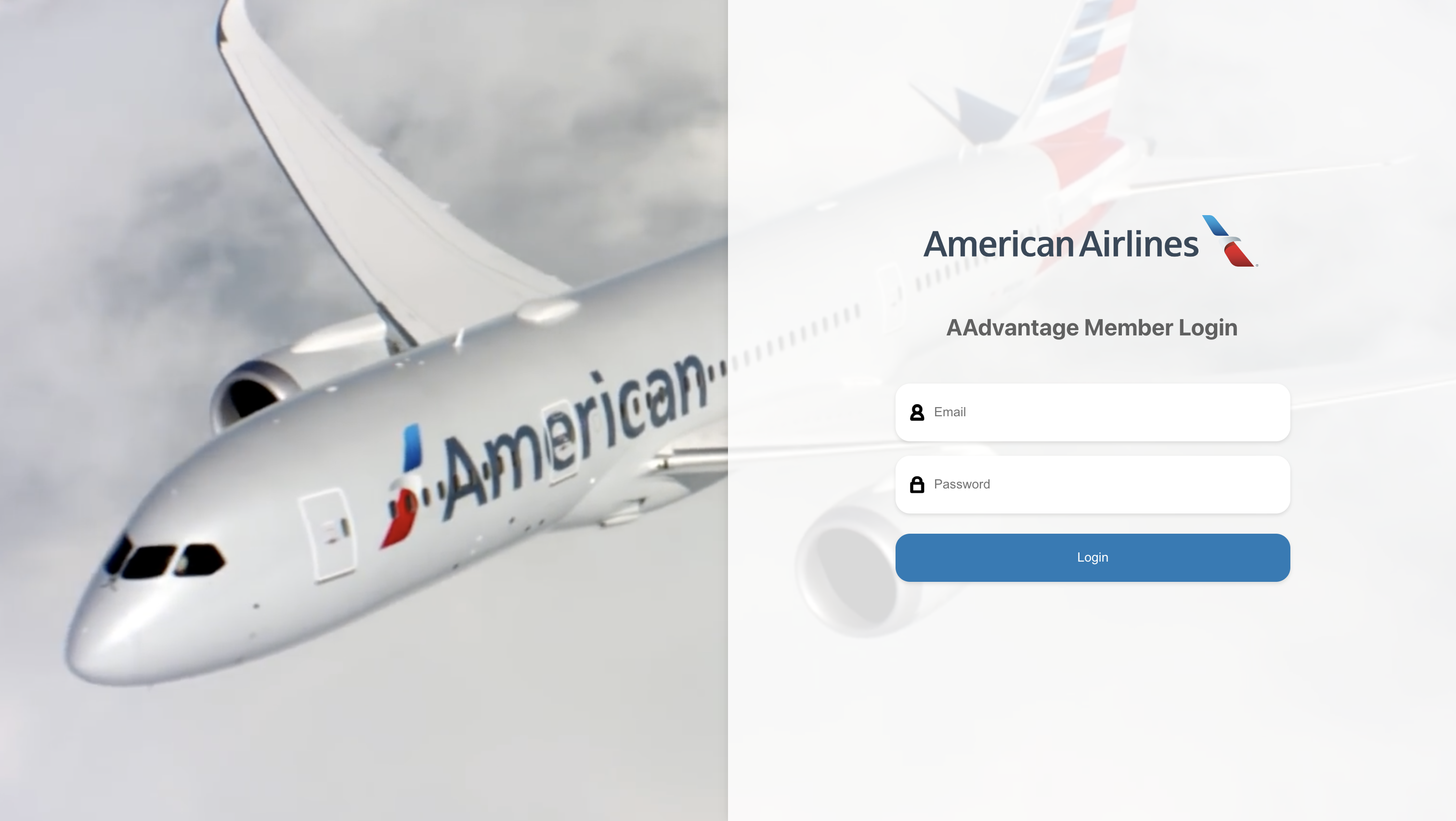Click the user silhouette icon beside Email
1456x821 pixels.
(x=917, y=412)
